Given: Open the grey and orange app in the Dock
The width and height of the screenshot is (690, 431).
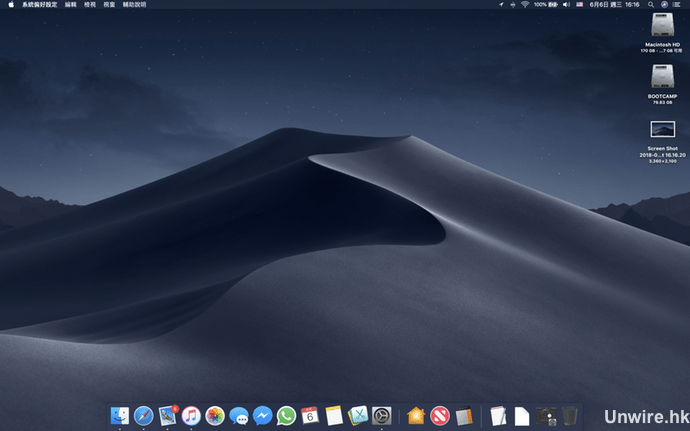Looking at the screenshot, I should pos(463,416).
